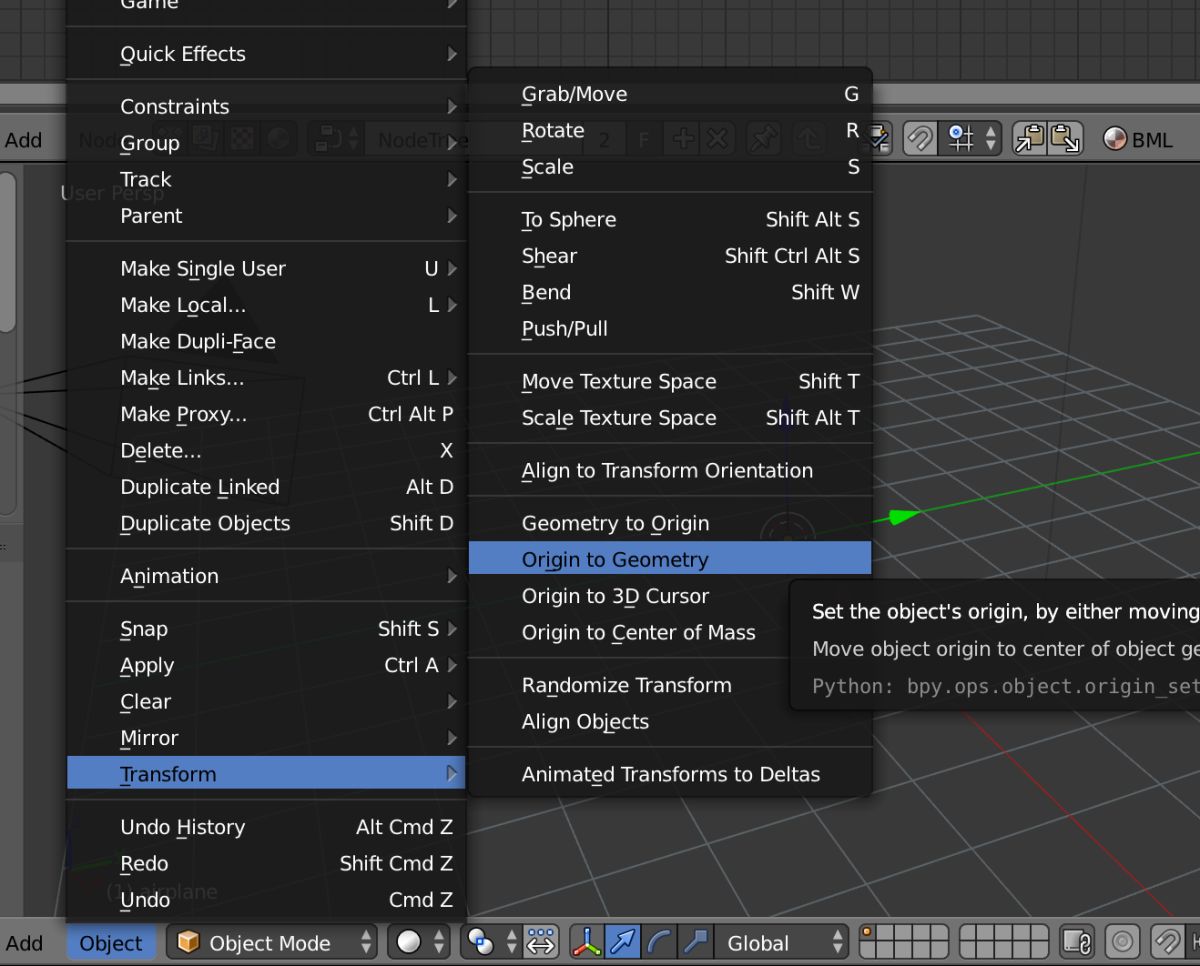Viewport: 1200px width, 966px height.
Task: Open the Object menu in viewport header
Action: coord(111,943)
